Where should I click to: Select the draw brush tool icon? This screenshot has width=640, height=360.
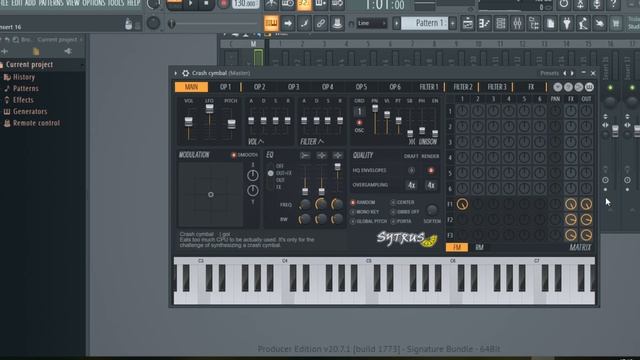tap(304, 23)
